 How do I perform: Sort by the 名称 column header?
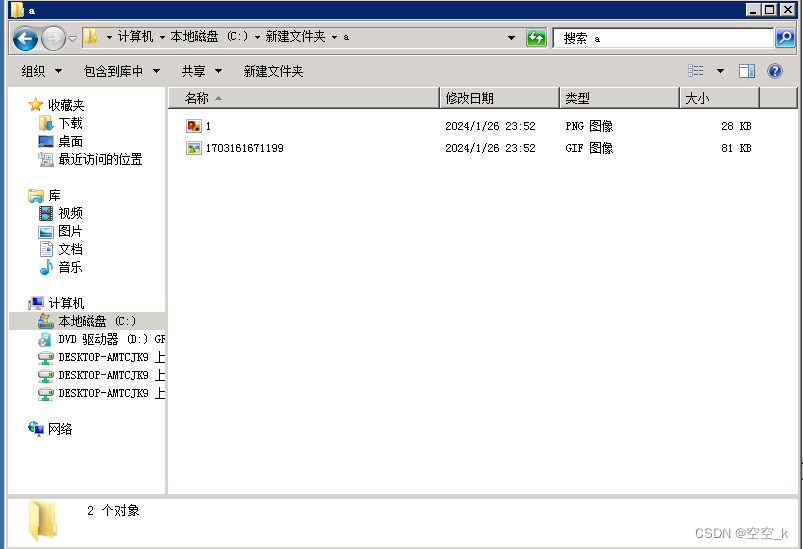pos(304,98)
